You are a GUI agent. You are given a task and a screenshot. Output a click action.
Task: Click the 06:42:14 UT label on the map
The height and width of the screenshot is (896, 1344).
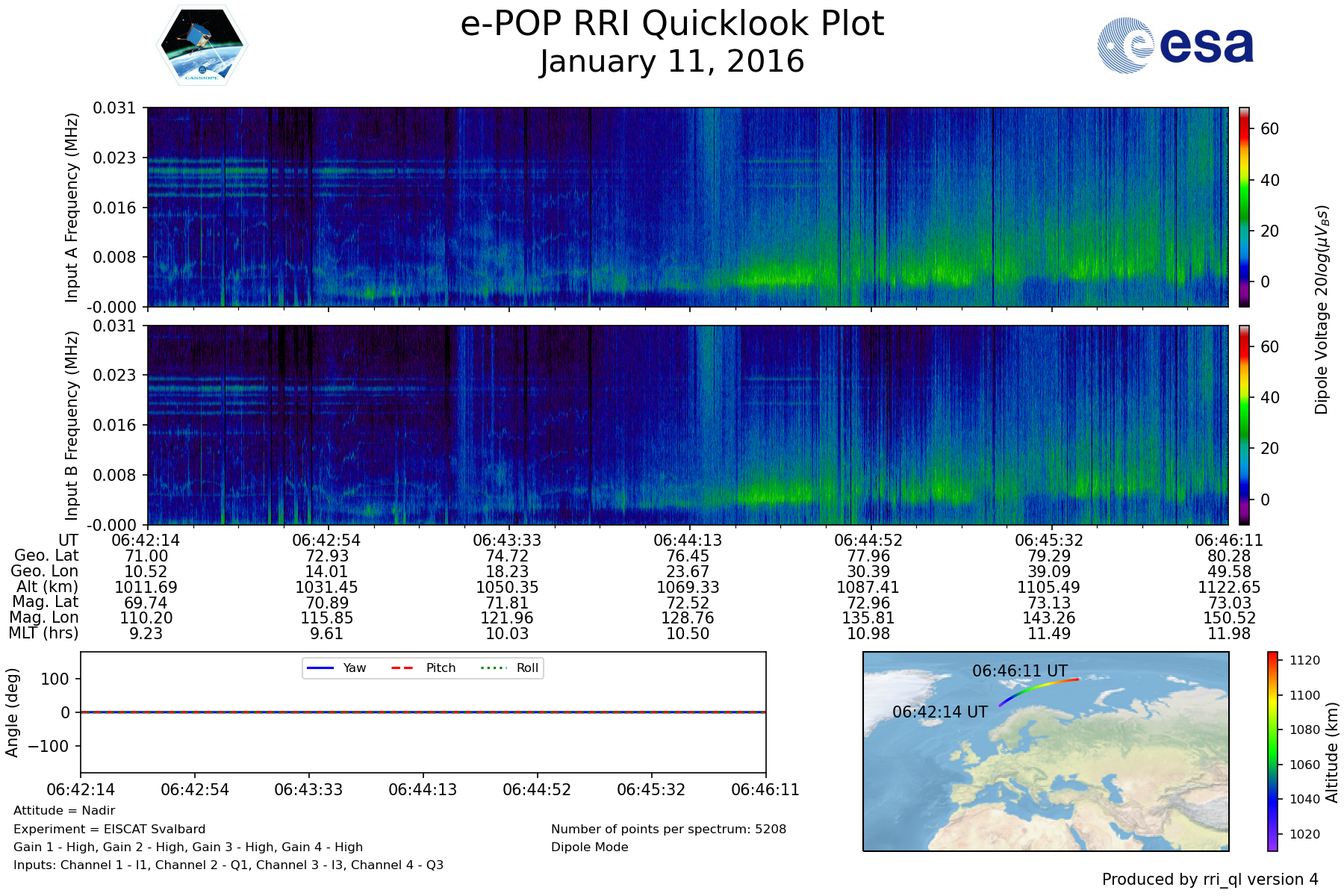click(939, 712)
